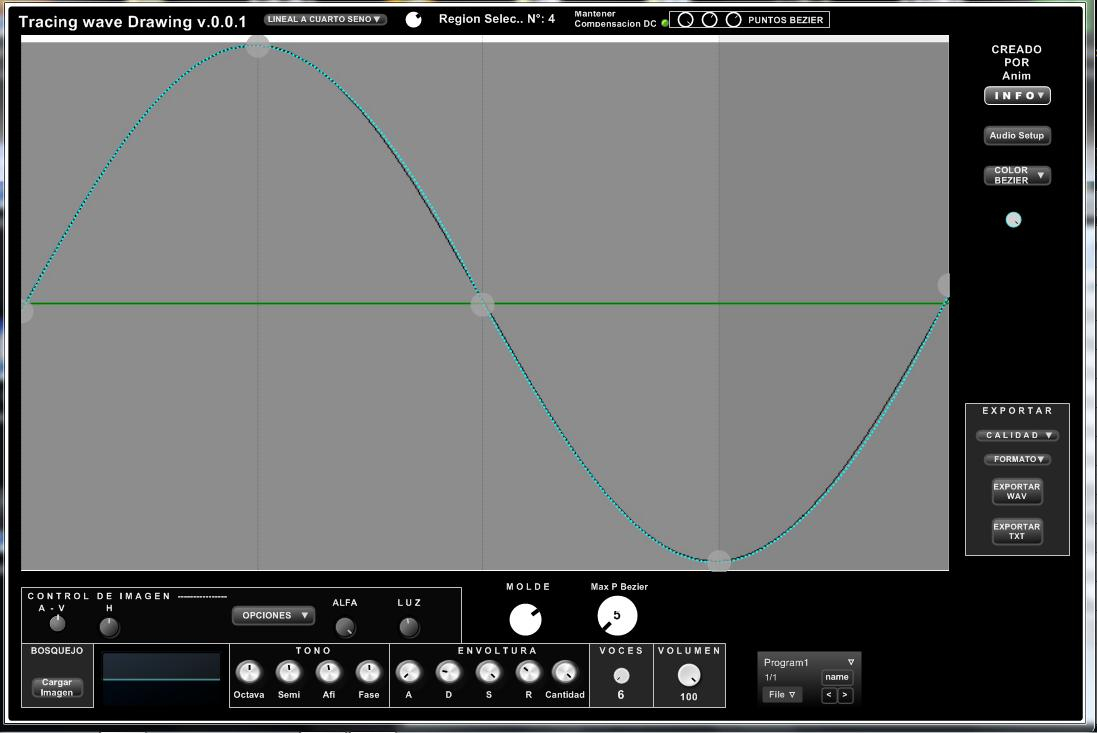Click the VOLUMEN value 100
The image size is (1097, 733).
688,697
